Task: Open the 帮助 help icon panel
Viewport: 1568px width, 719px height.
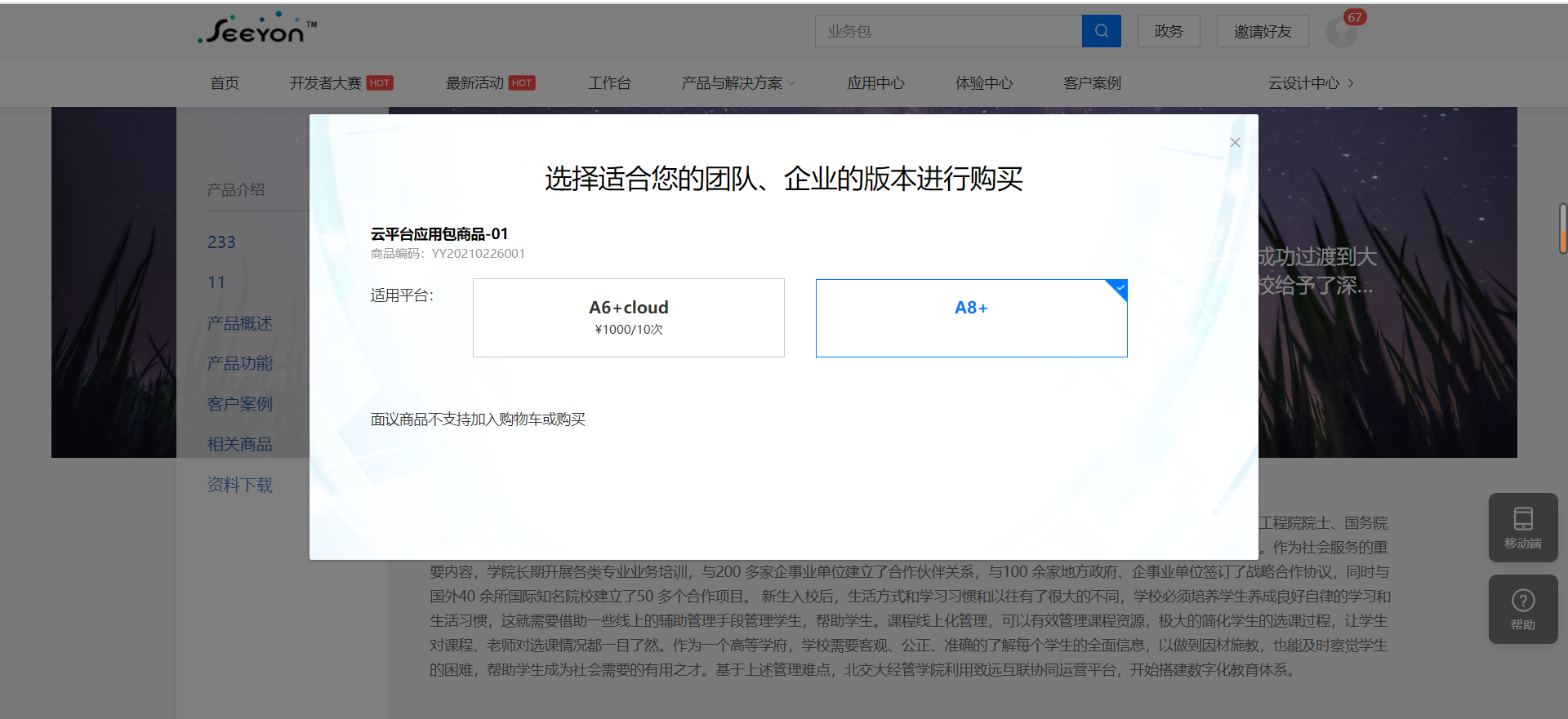Action: coord(1523,609)
